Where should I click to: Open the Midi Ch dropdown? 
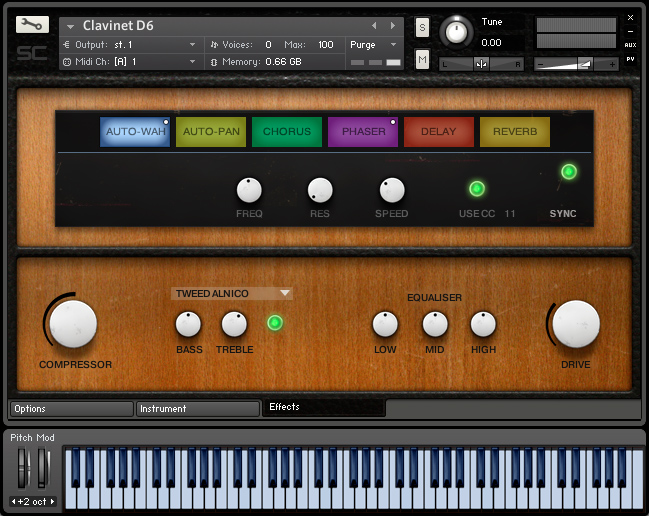coord(130,62)
